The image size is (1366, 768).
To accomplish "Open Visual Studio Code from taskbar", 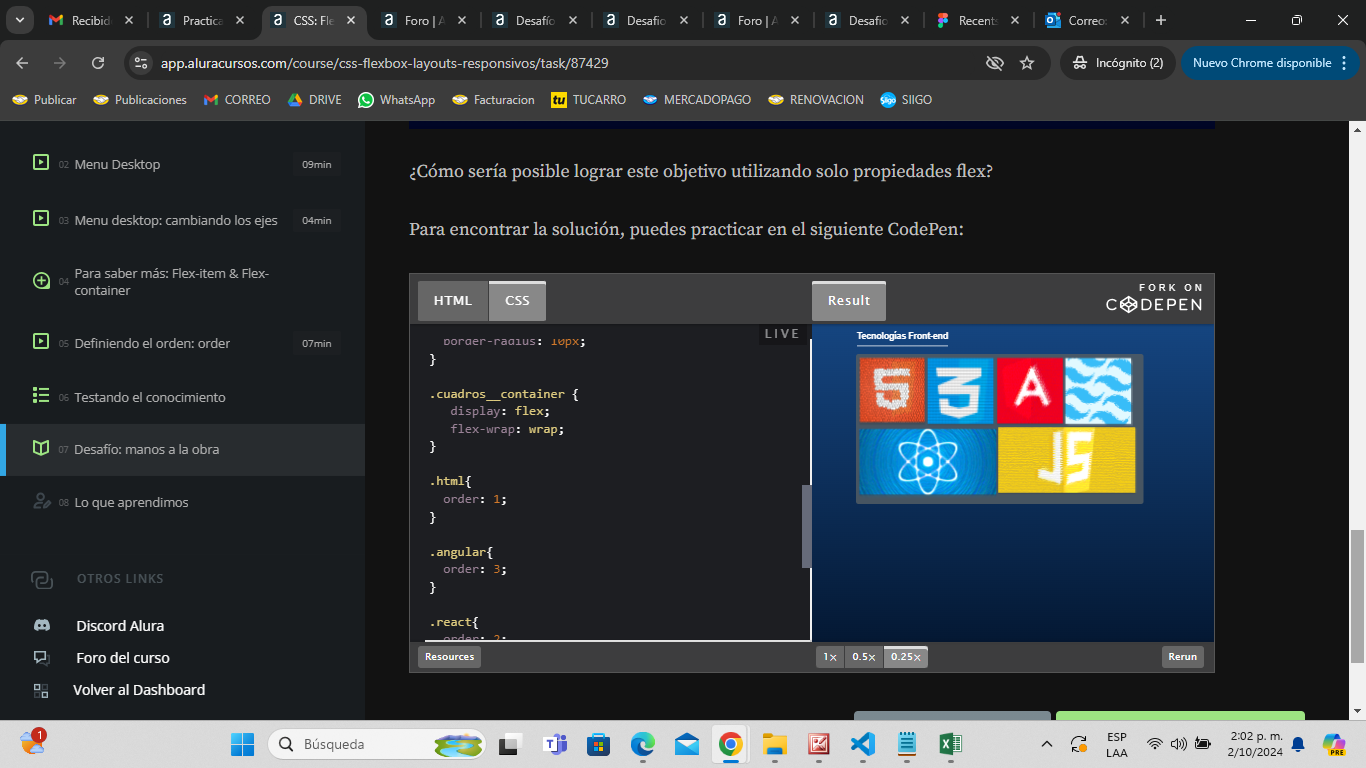I will click(x=863, y=744).
